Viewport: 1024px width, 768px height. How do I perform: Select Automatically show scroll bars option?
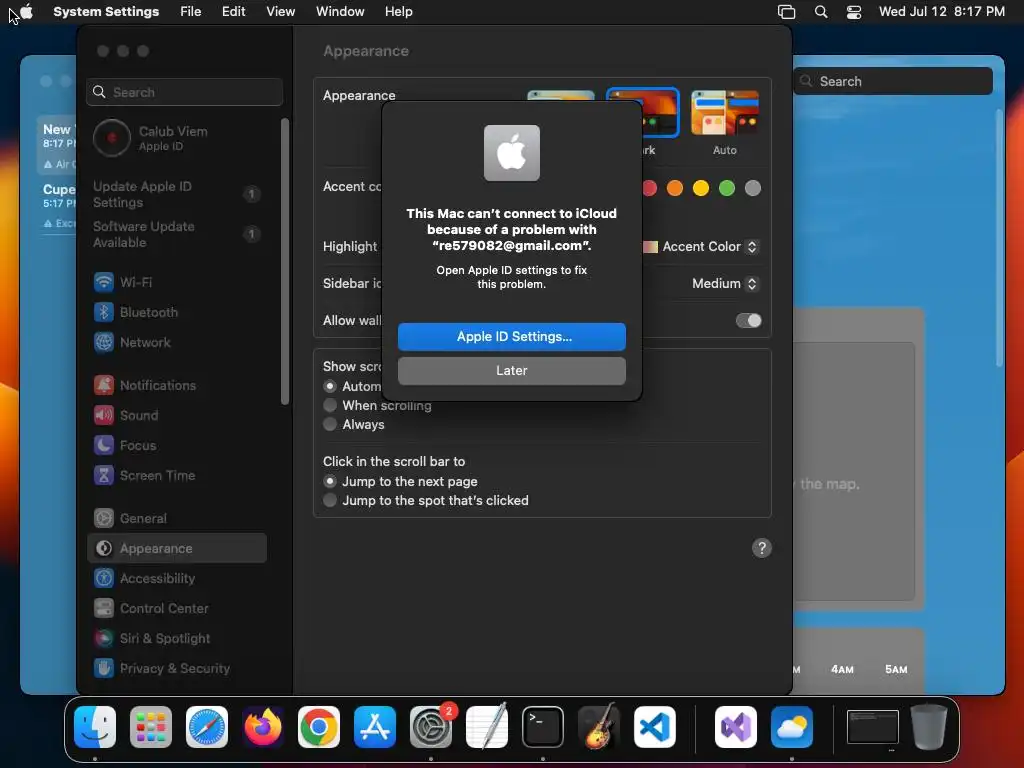(x=330, y=387)
